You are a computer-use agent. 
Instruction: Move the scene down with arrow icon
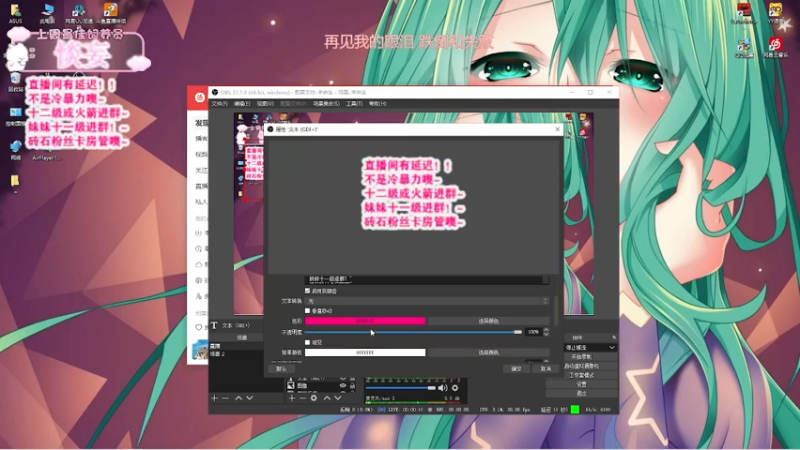pyautogui.click(x=249, y=398)
